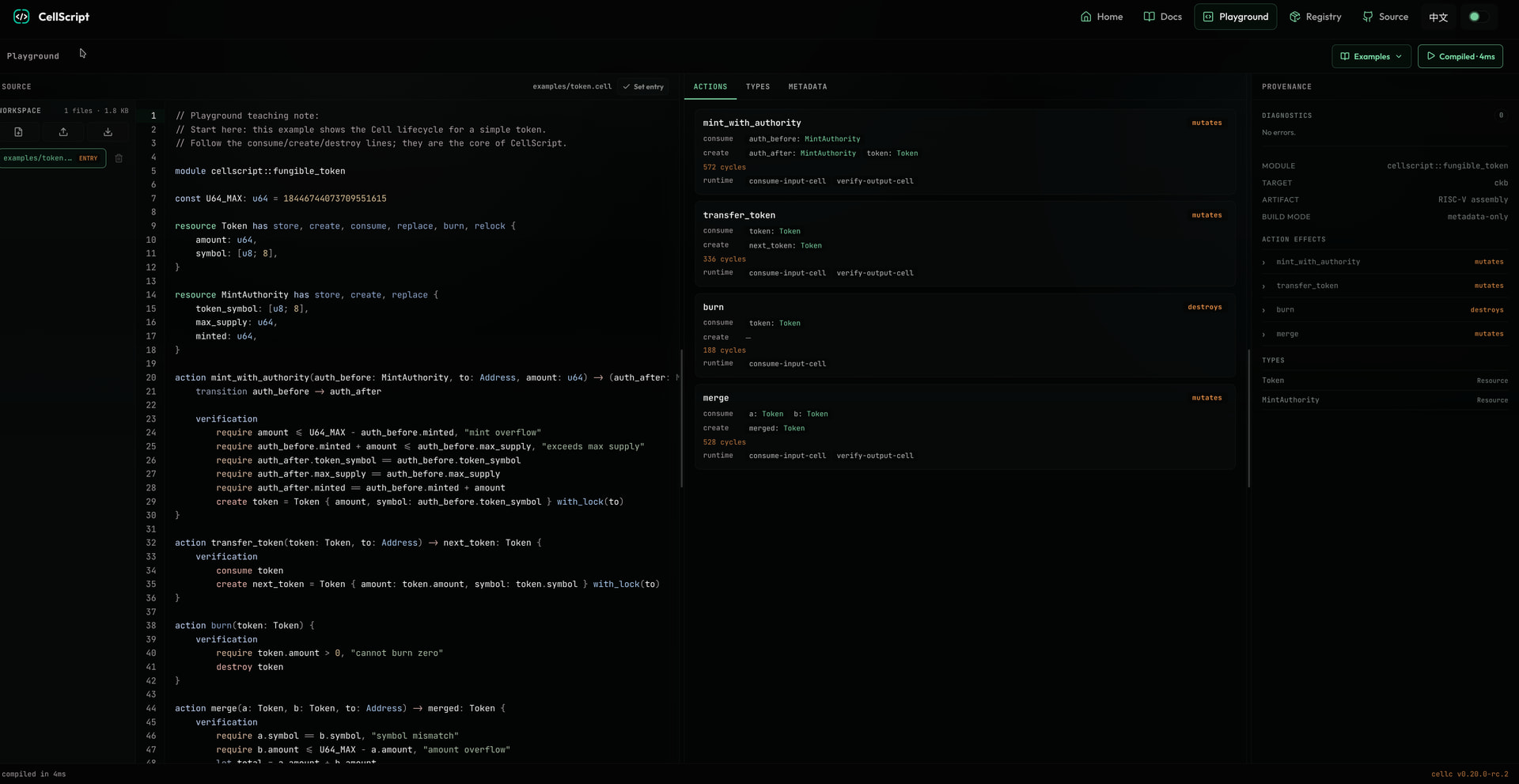Click the Playground breadcrumb label
This screenshot has height=784, width=1519.
click(33, 56)
